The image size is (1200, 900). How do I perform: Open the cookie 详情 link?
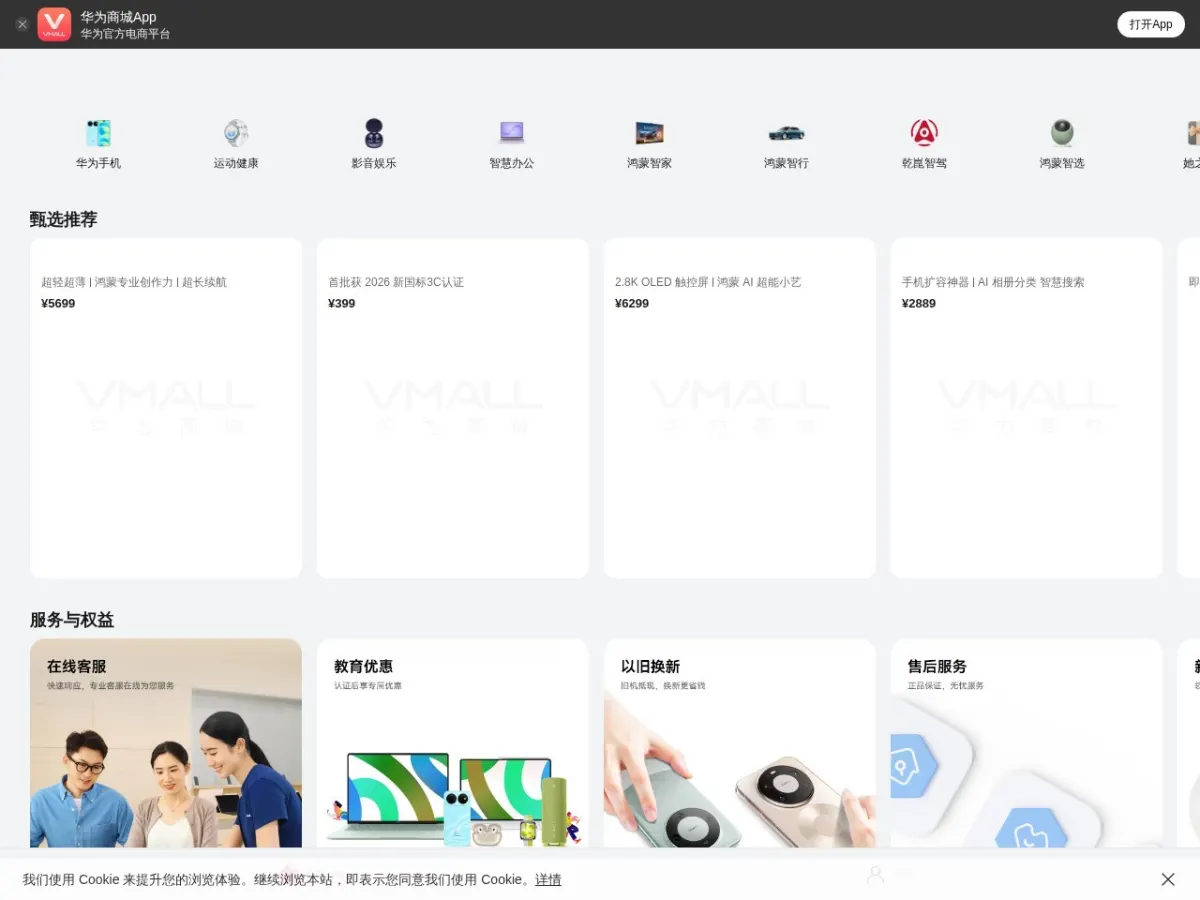548,880
